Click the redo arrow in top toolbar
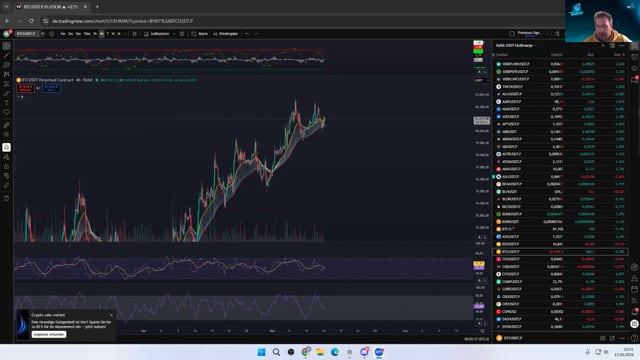 [257, 34]
